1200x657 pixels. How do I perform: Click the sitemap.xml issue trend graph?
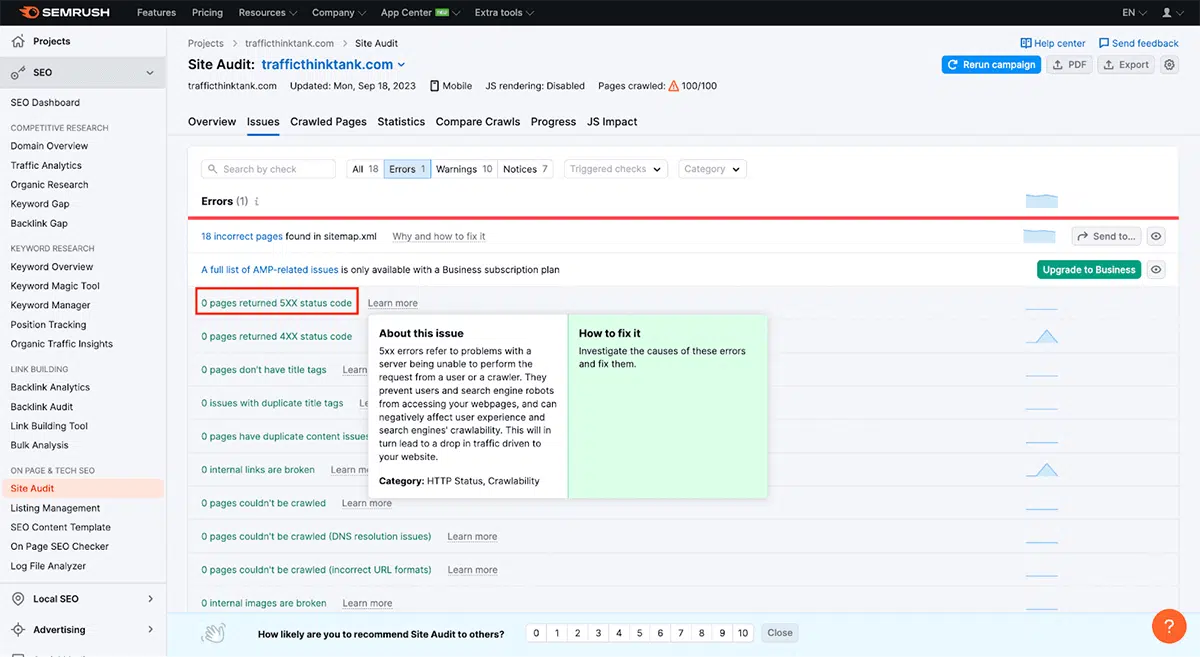pos(1040,236)
